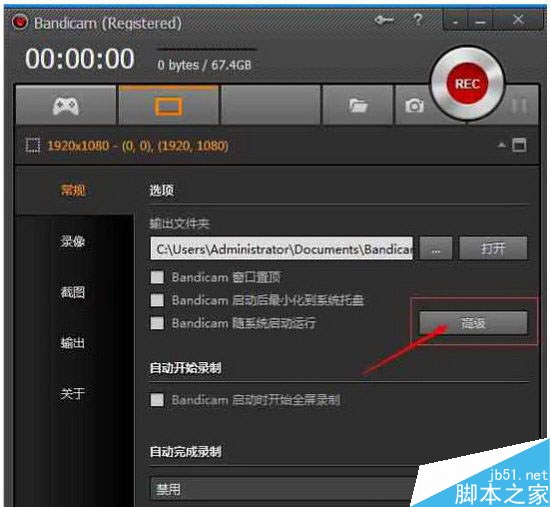
Task: Open the 常规 settings tab
Action: click(x=73, y=191)
